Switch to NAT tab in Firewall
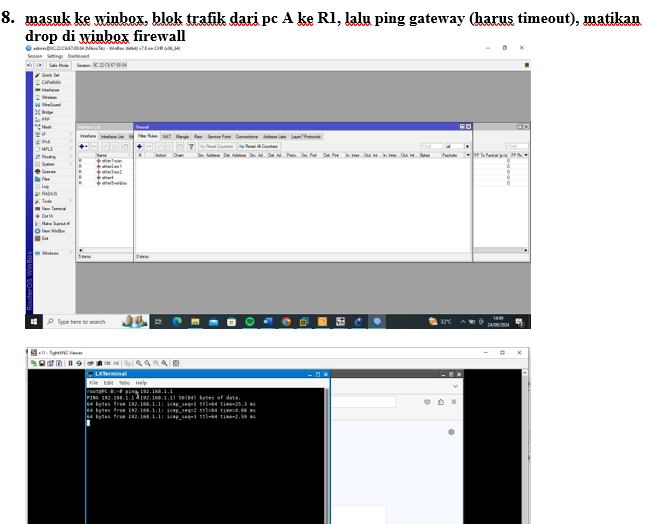The height and width of the screenshot is (524, 649). point(166,137)
